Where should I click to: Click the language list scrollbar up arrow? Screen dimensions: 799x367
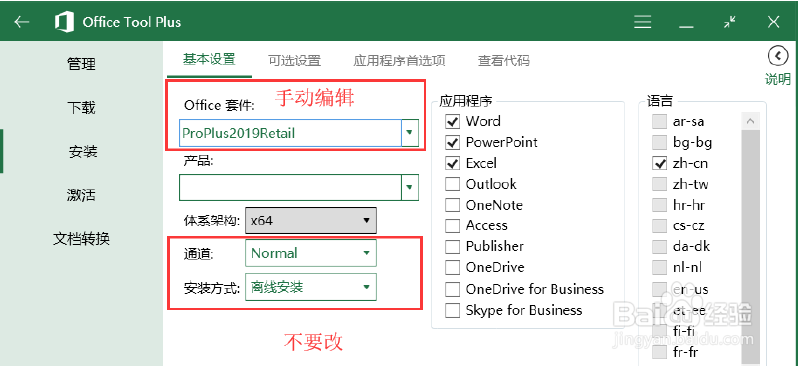[750, 121]
